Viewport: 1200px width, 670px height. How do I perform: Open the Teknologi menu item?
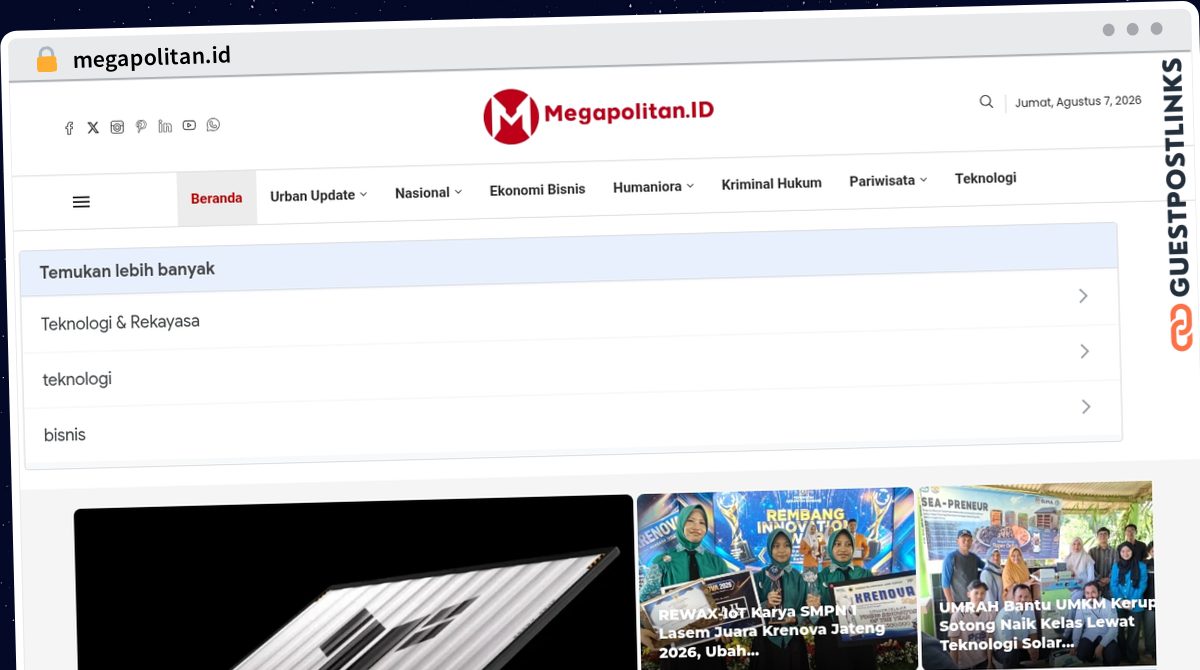click(x=985, y=178)
